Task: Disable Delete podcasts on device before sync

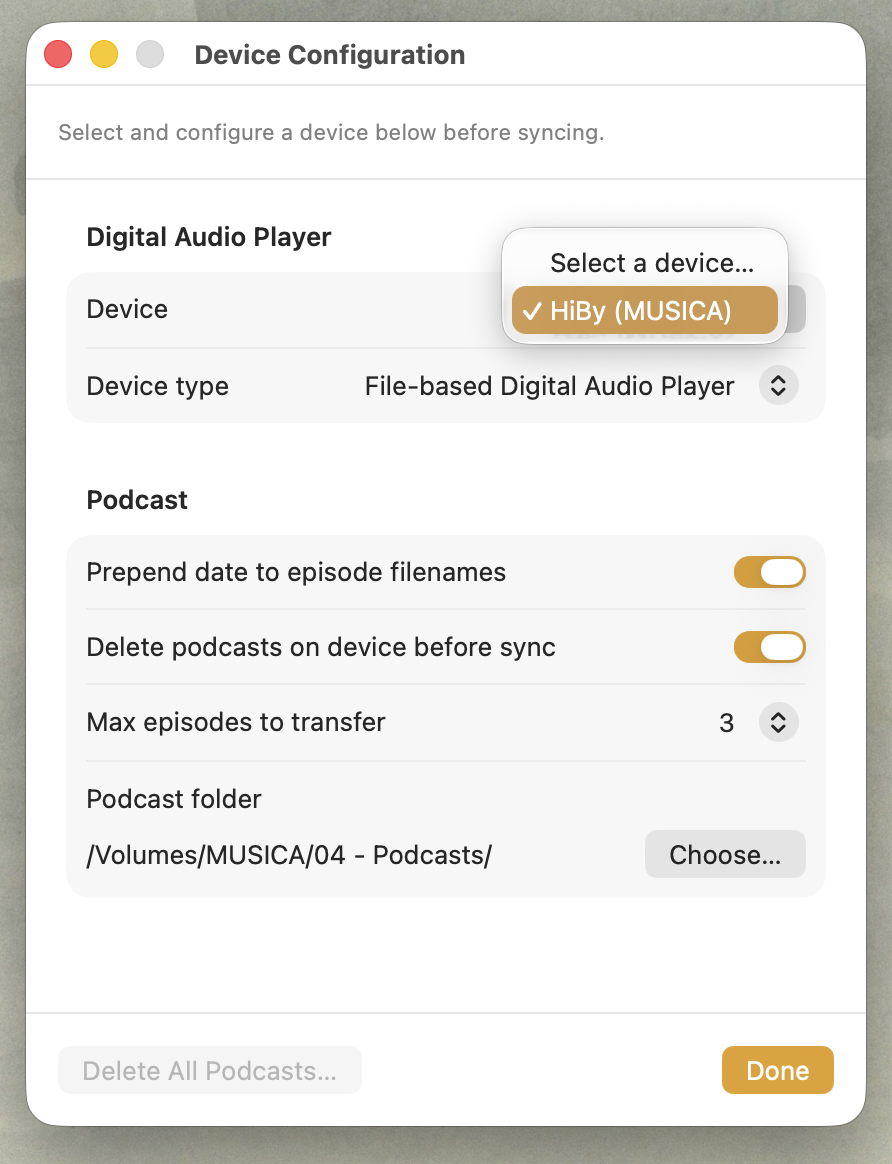Action: 769,647
